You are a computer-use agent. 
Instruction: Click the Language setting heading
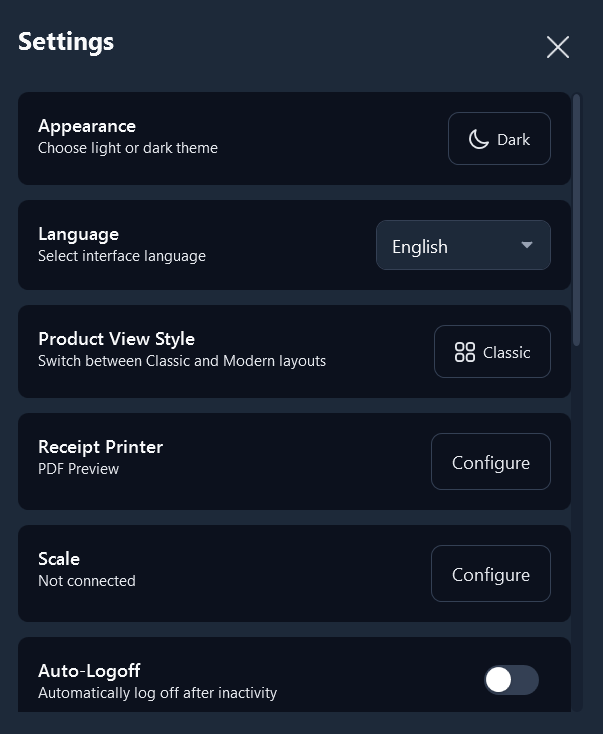78,234
